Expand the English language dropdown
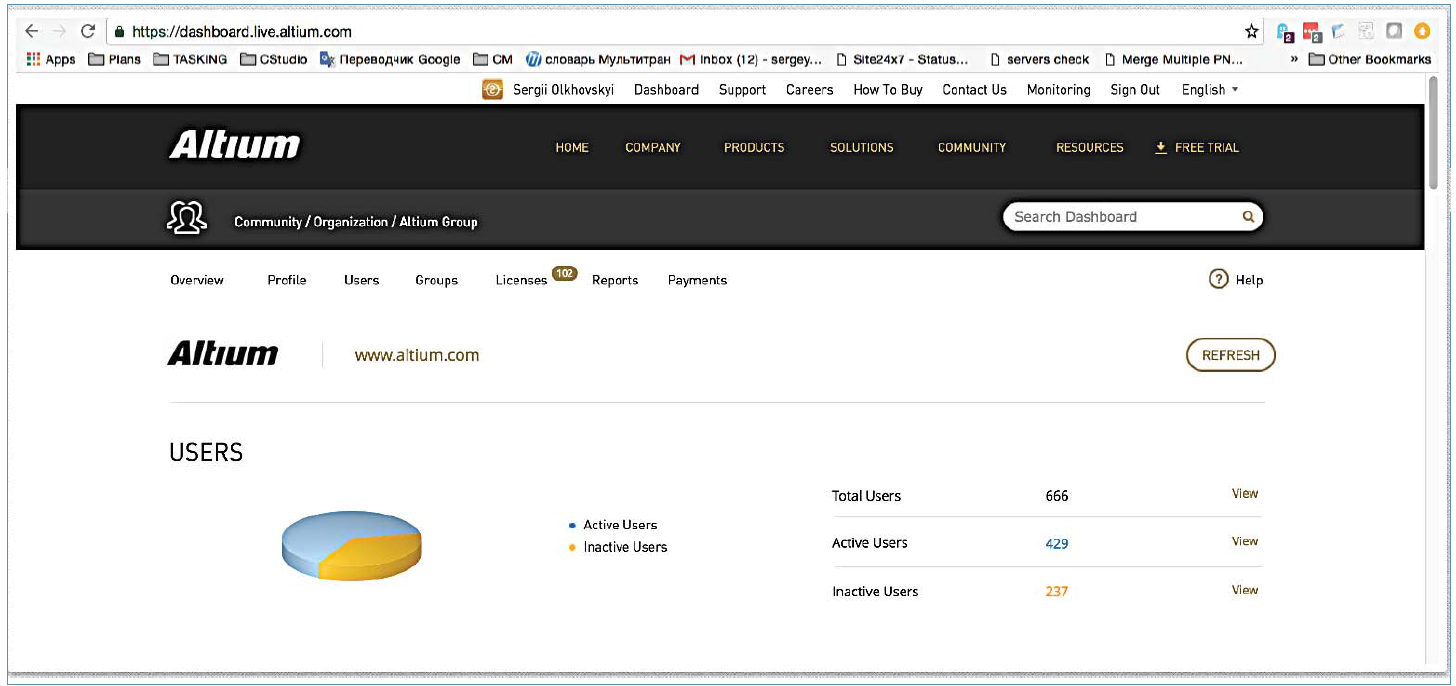This screenshot has width=1456, height=686. click(1210, 90)
